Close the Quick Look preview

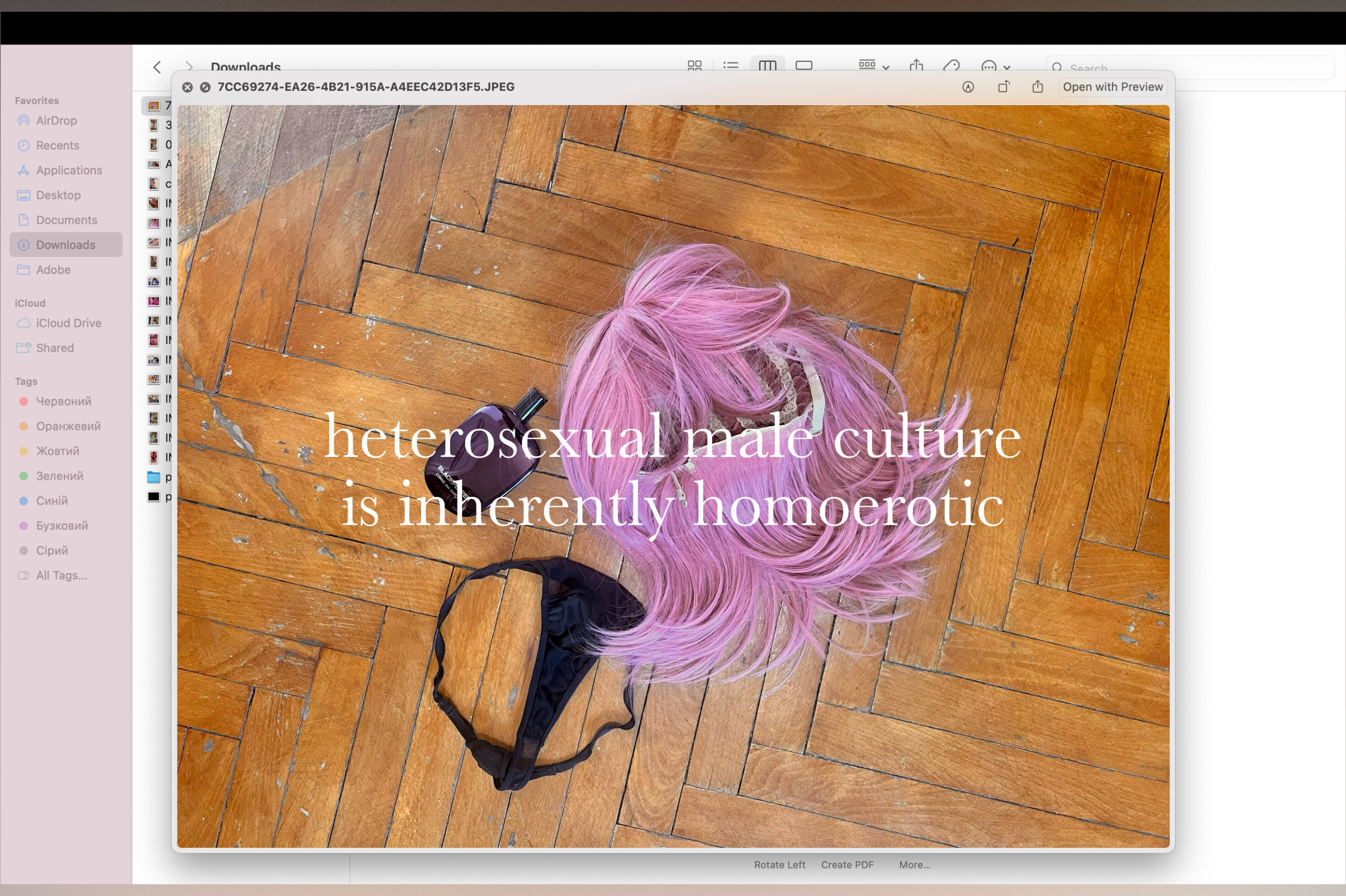187,87
